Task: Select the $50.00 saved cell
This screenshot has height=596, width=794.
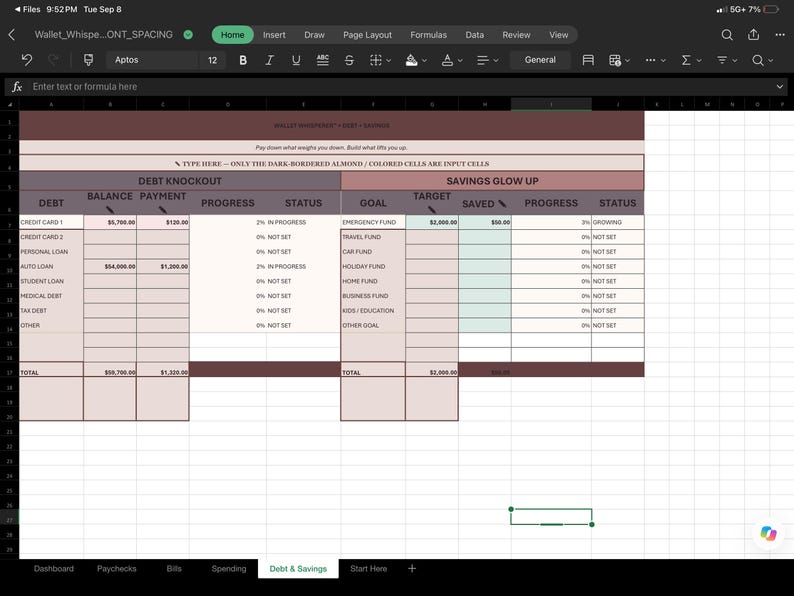Action: (485, 222)
